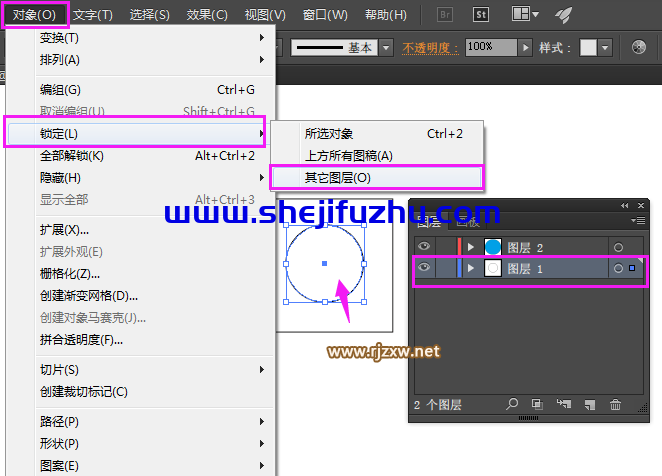The width and height of the screenshot is (662, 476).
Task: Click the rocket GPU performance icon
Action: pyautogui.click(x=564, y=15)
